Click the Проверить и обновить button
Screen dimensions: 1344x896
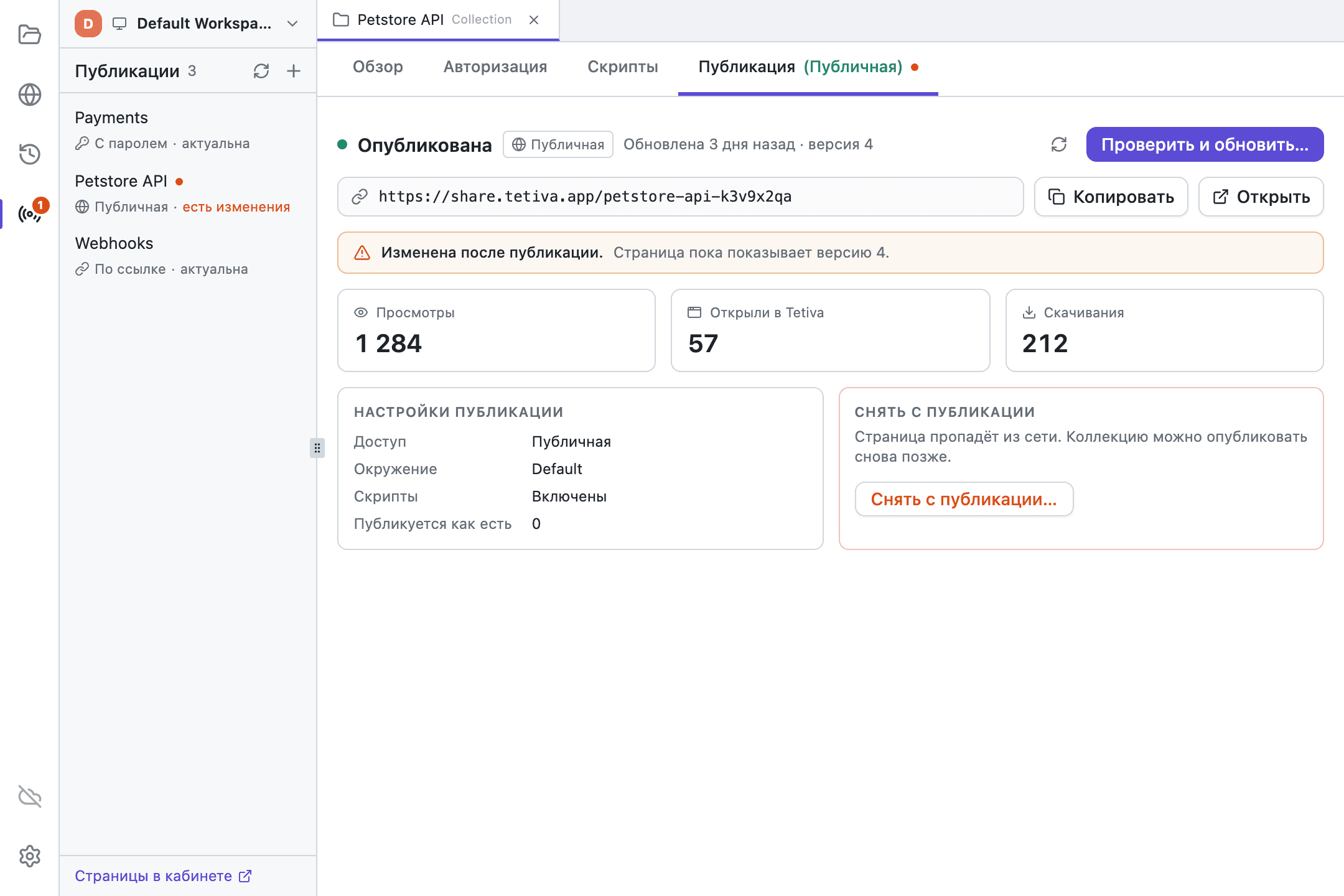click(1205, 144)
